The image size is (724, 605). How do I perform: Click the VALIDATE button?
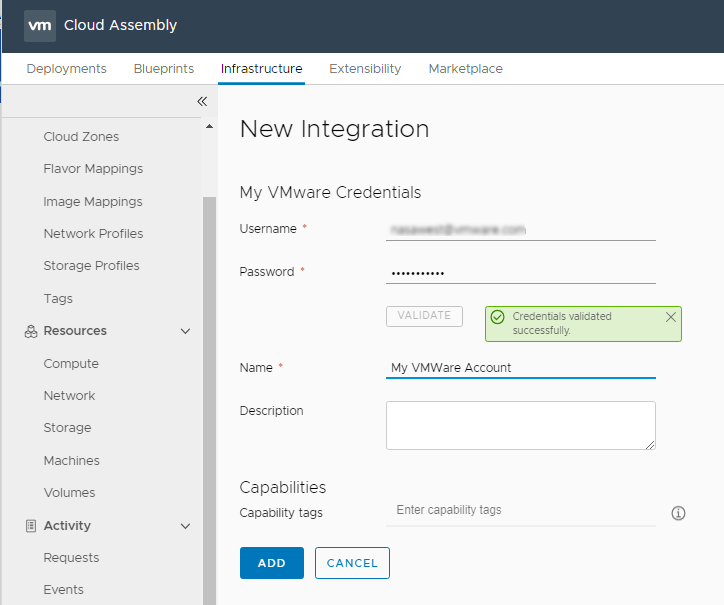(x=424, y=316)
